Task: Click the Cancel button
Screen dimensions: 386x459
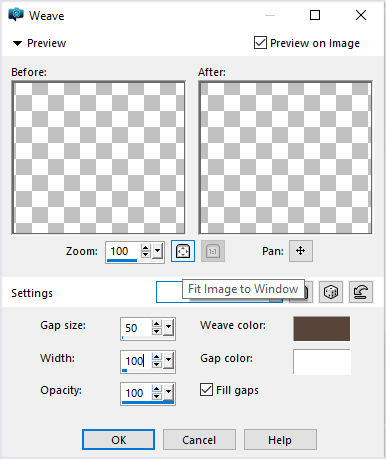Action: pyautogui.click(x=199, y=440)
